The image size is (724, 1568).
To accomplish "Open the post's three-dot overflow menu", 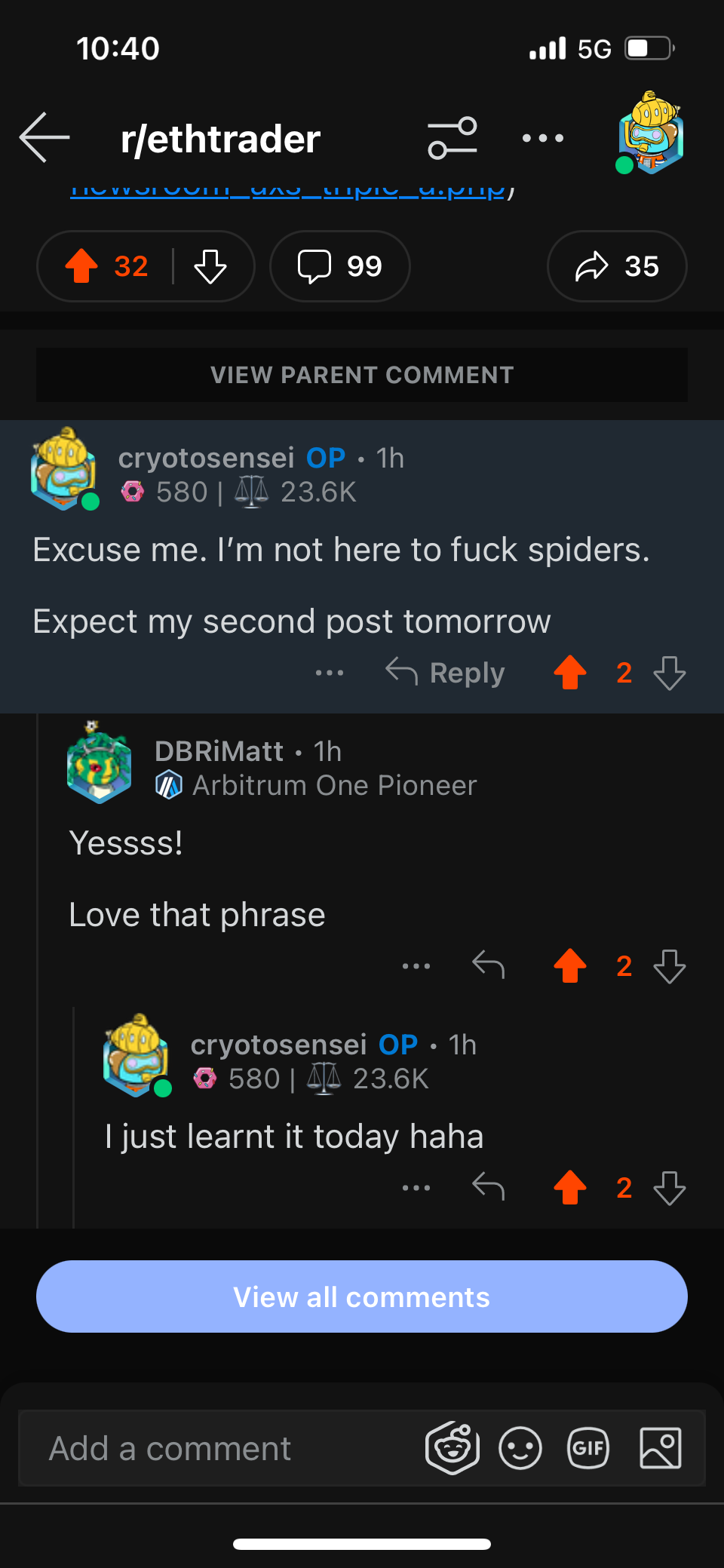I will [543, 138].
